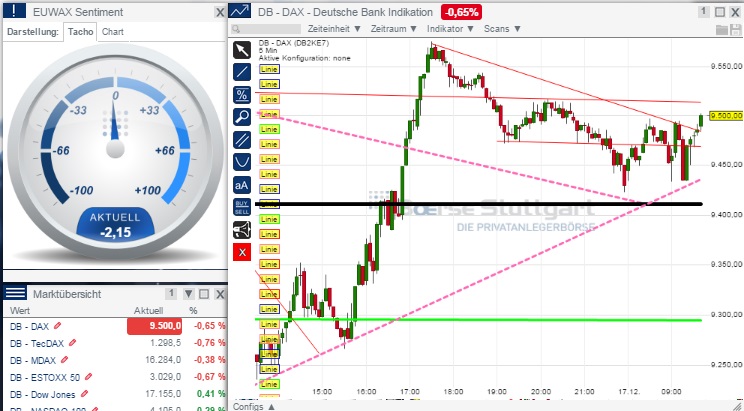Sort by the Aktuell column header

(149, 311)
